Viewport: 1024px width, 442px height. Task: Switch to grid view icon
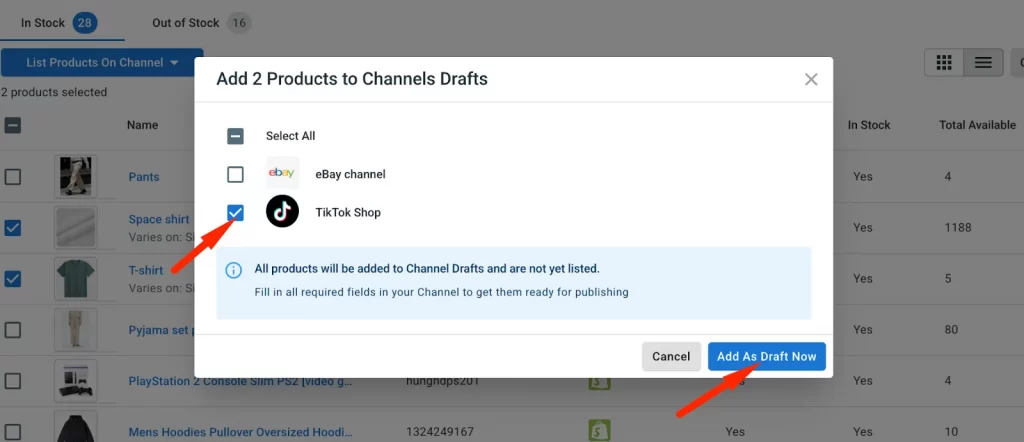[944, 63]
